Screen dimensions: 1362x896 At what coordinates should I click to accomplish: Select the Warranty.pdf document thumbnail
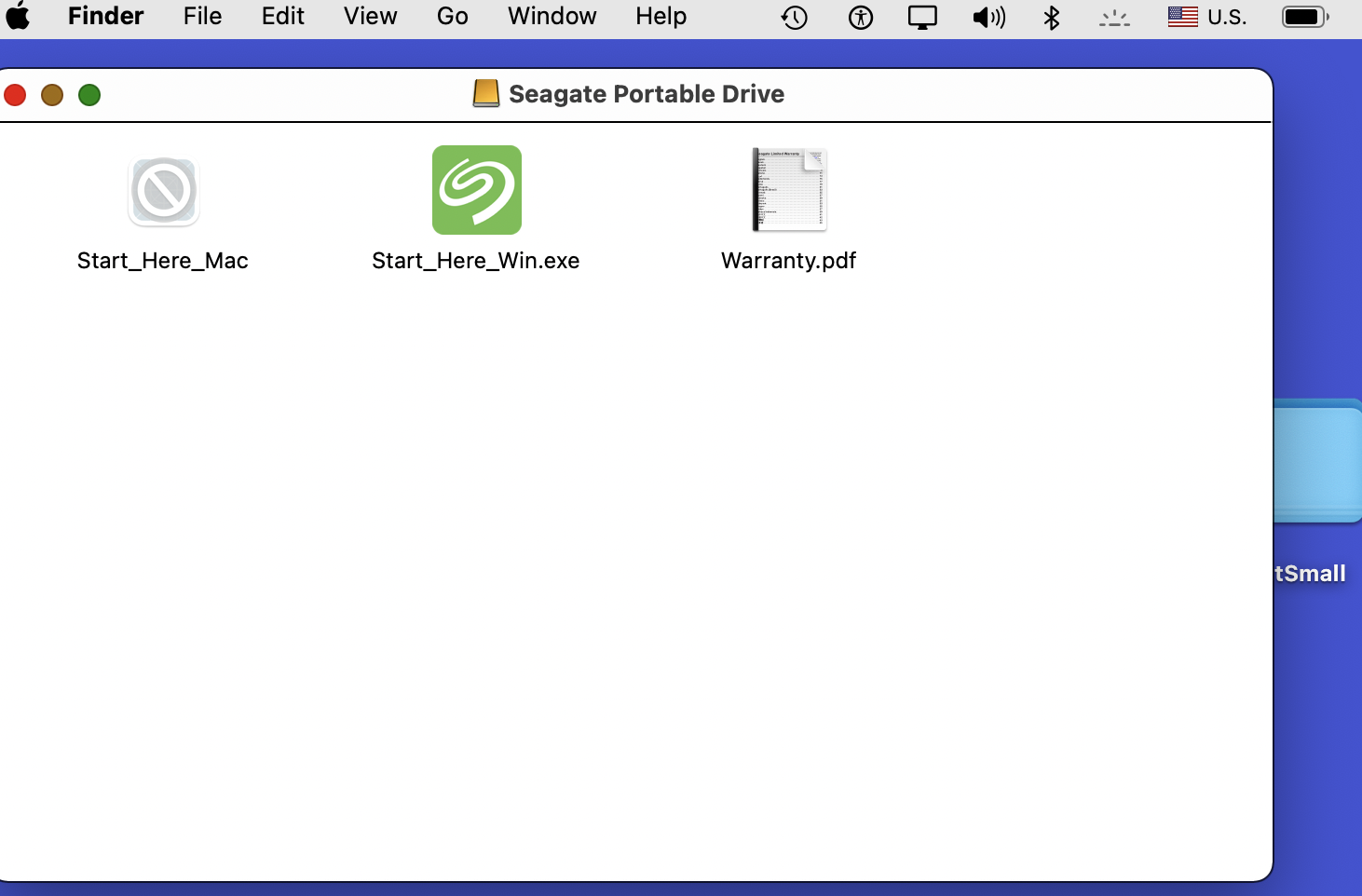(789, 190)
